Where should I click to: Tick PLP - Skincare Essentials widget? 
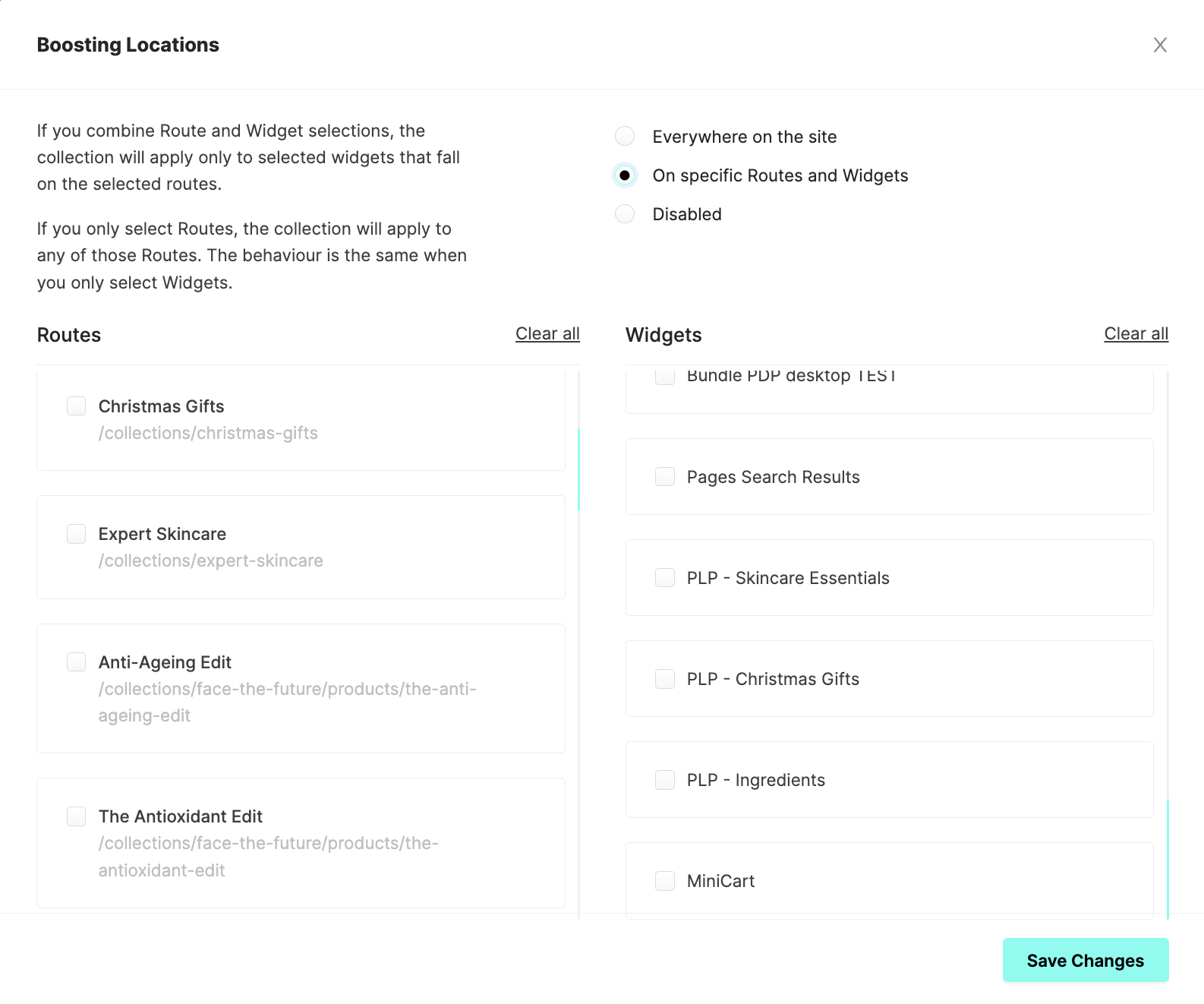pyautogui.click(x=665, y=578)
